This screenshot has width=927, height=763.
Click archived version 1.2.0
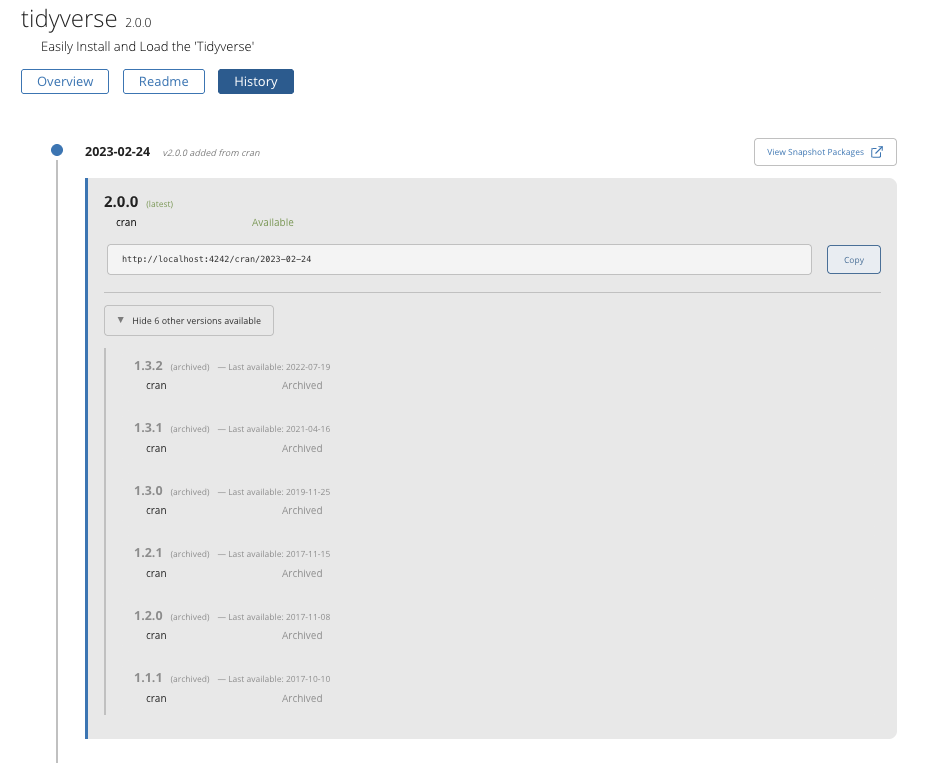pyautogui.click(x=148, y=616)
